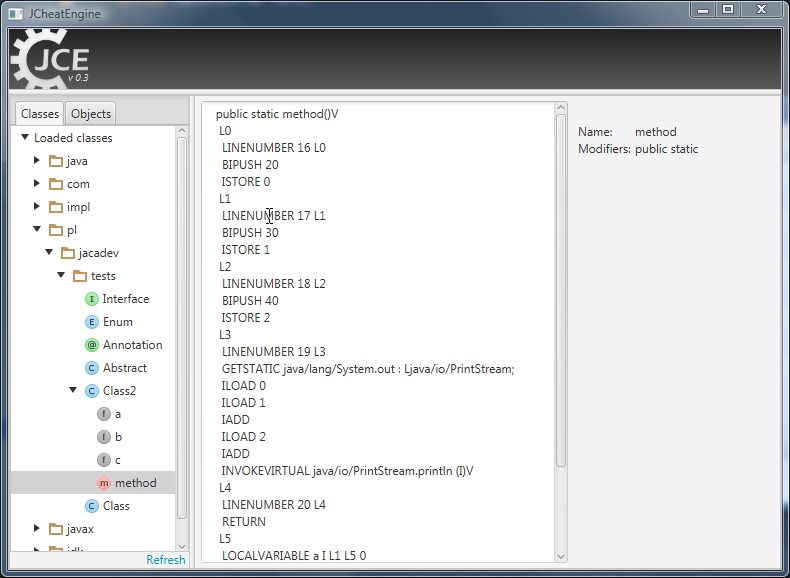Select the Annotation tree item
790x578 pixels.
click(x=93, y=345)
